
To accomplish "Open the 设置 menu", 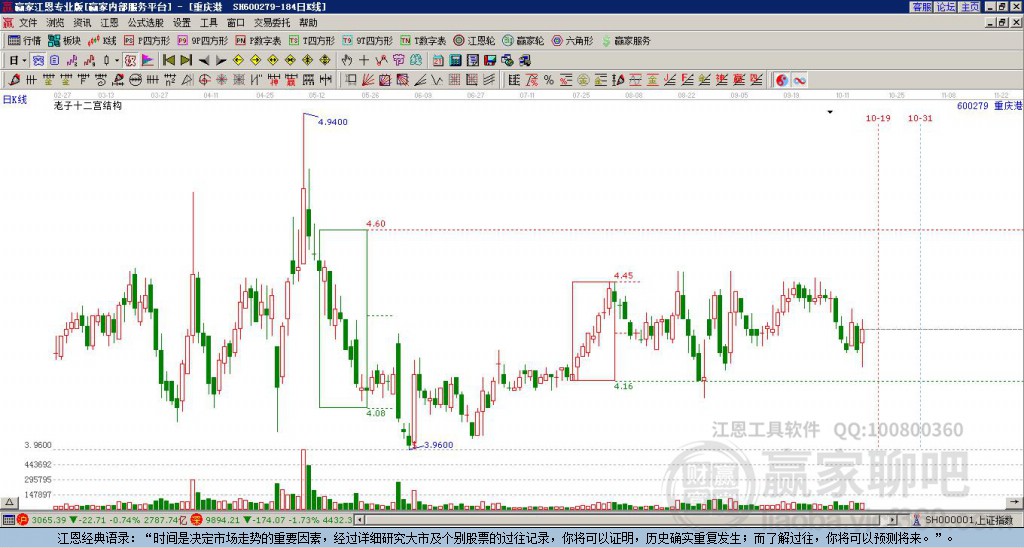I will (x=182, y=23).
